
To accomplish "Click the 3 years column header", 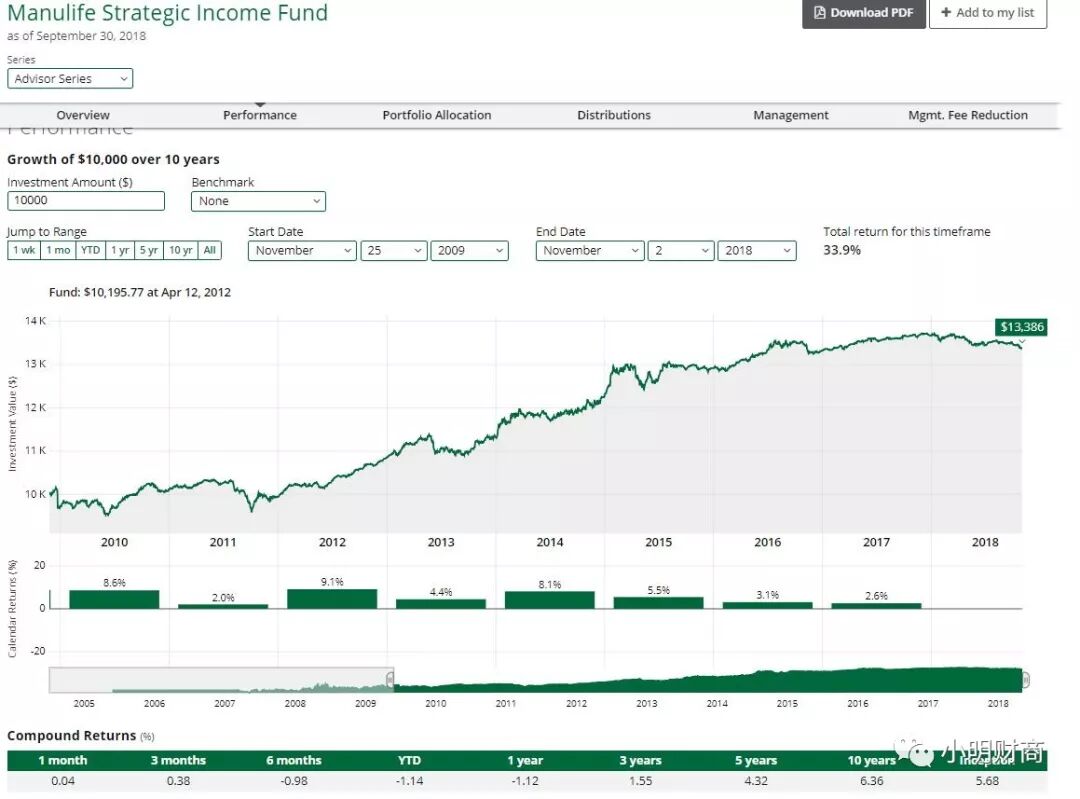I will (x=641, y=760).
